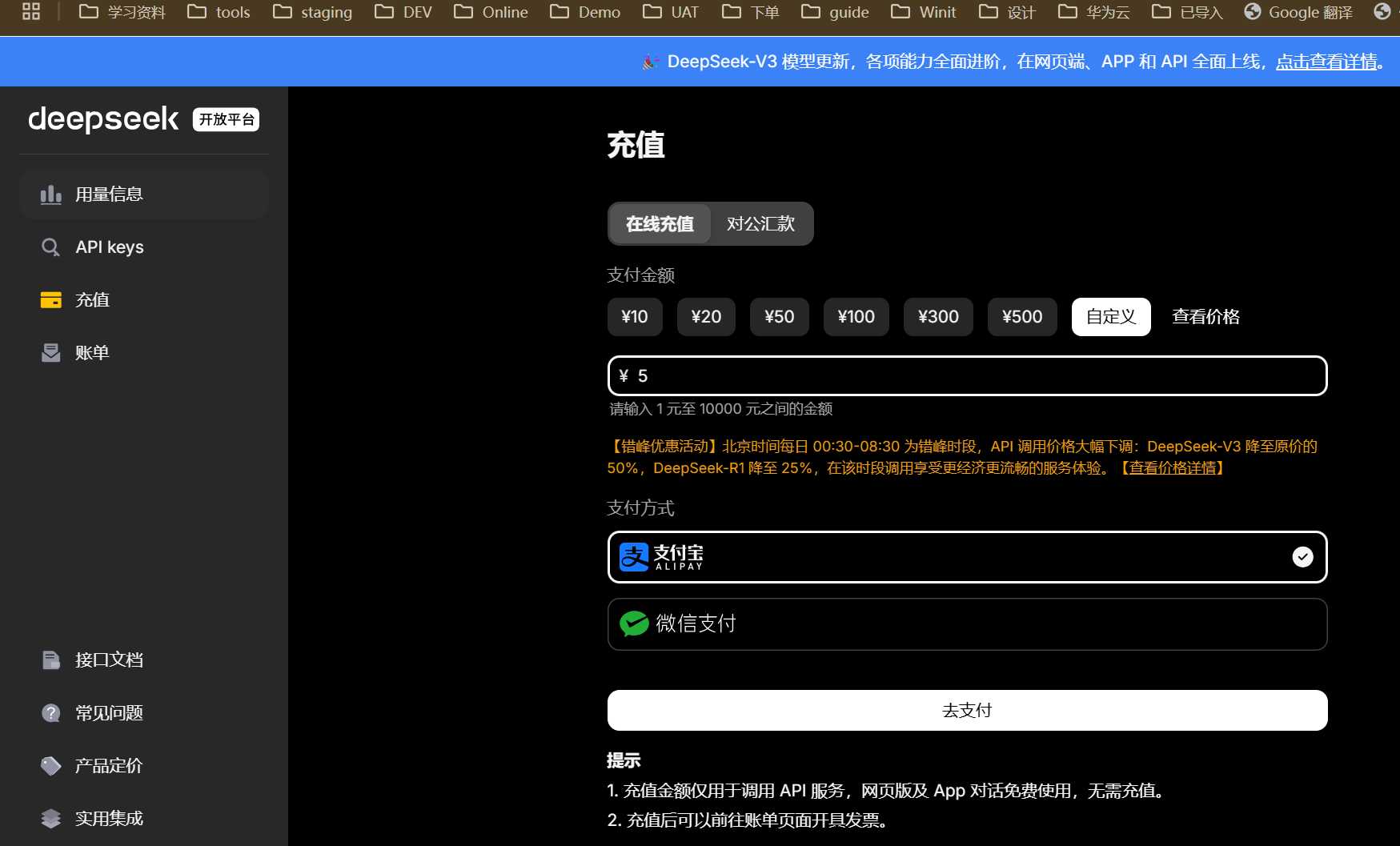
Task: Open 充值 in the sidebar
Action: click(144, 300)
